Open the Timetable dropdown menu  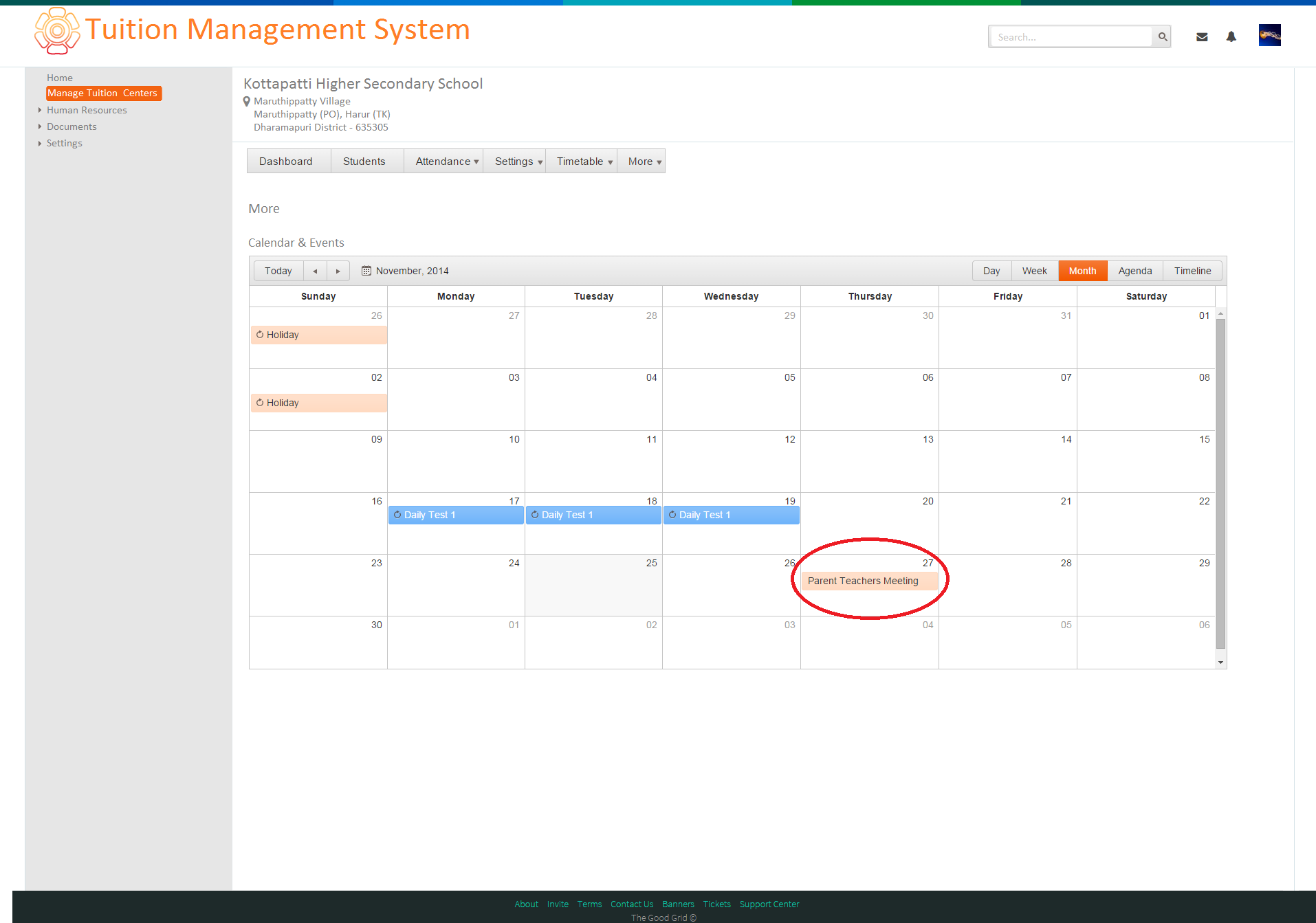click(x=581, y=161)
